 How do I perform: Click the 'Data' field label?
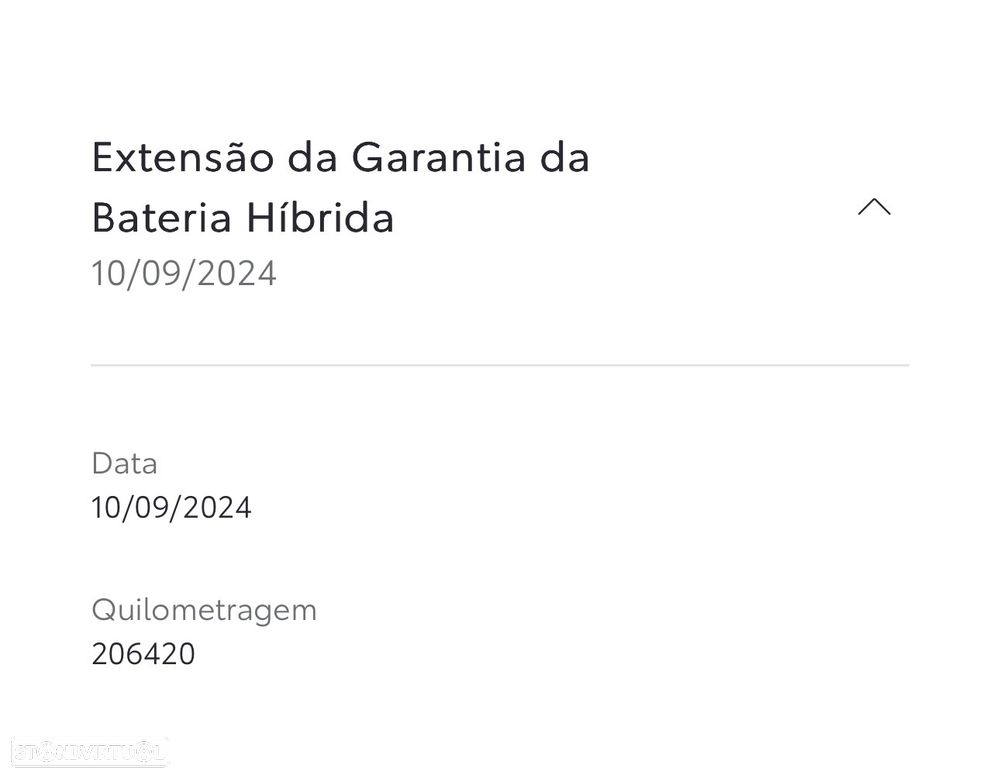click(124, 464)
